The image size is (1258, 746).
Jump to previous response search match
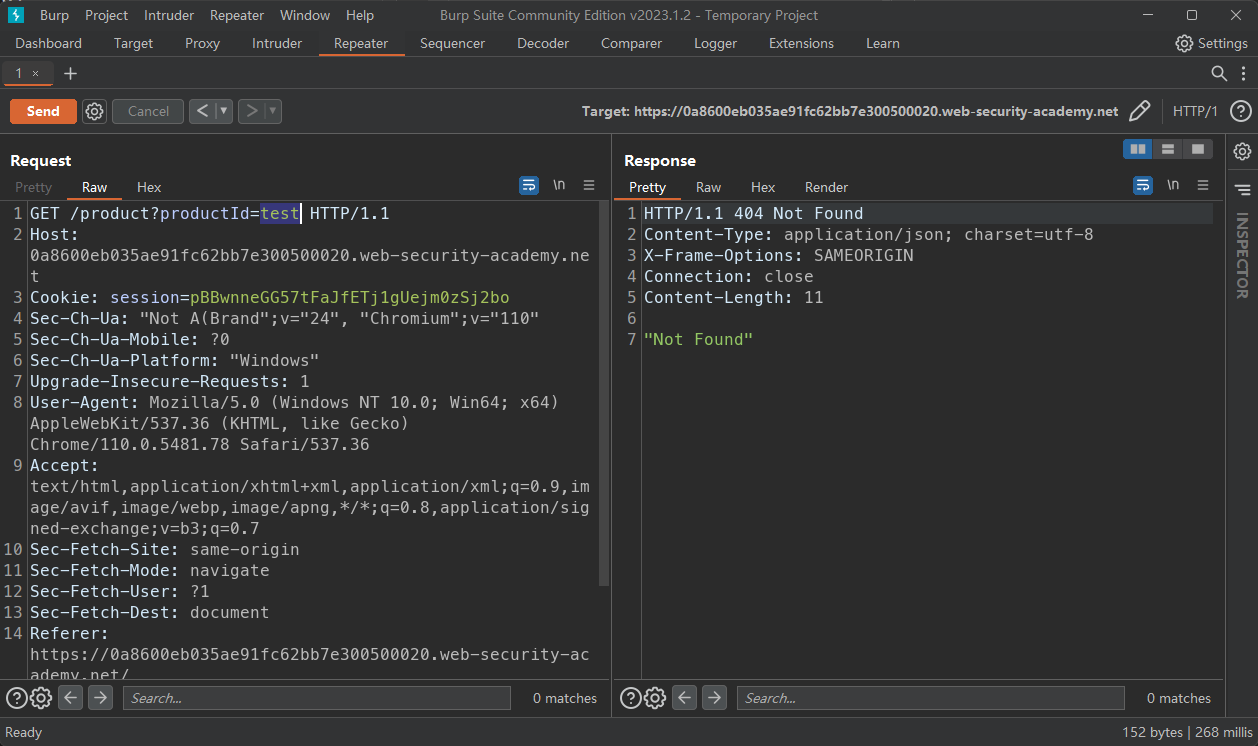pyautogui.click(x=684, y=698)
